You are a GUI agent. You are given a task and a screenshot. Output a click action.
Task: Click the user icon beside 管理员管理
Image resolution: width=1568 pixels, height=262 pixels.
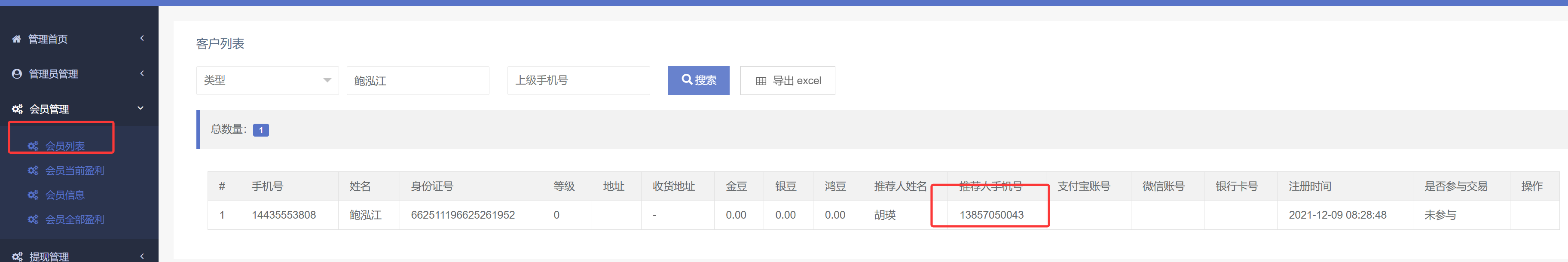click(x=17, y=73)
